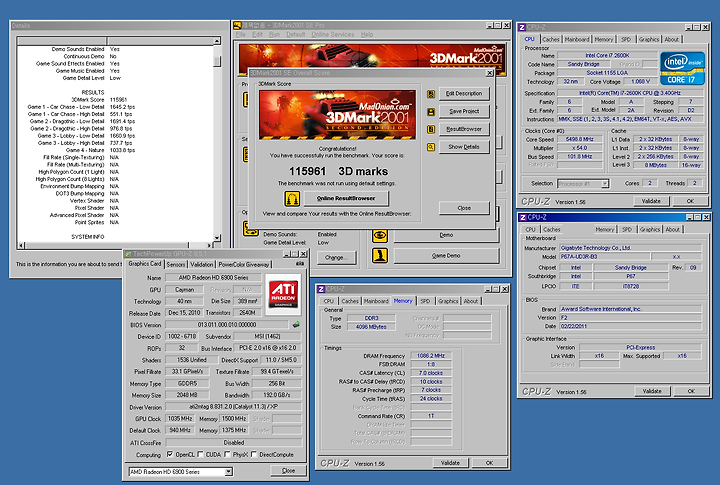Click the yellow icon left of Online ResultBrowser
Screen dimensions: 720x485
pyautogui.click(x=292, y=198)
